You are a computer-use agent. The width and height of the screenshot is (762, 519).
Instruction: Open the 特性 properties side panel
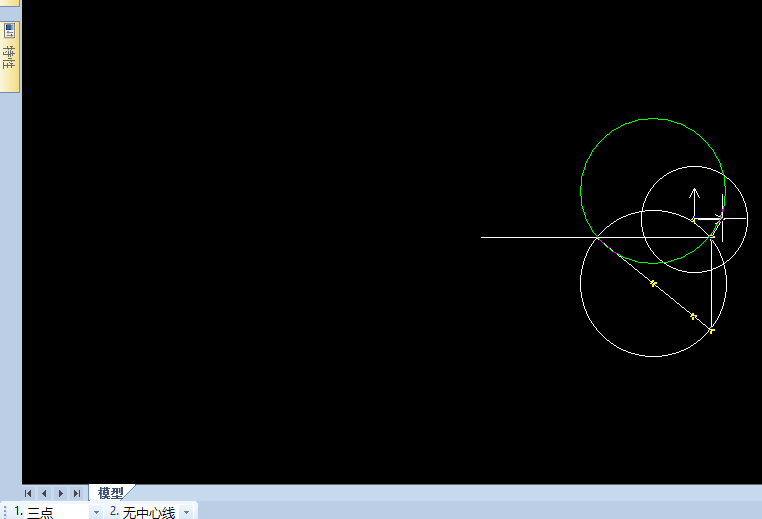pyautogui.click(x=9, y=56)
